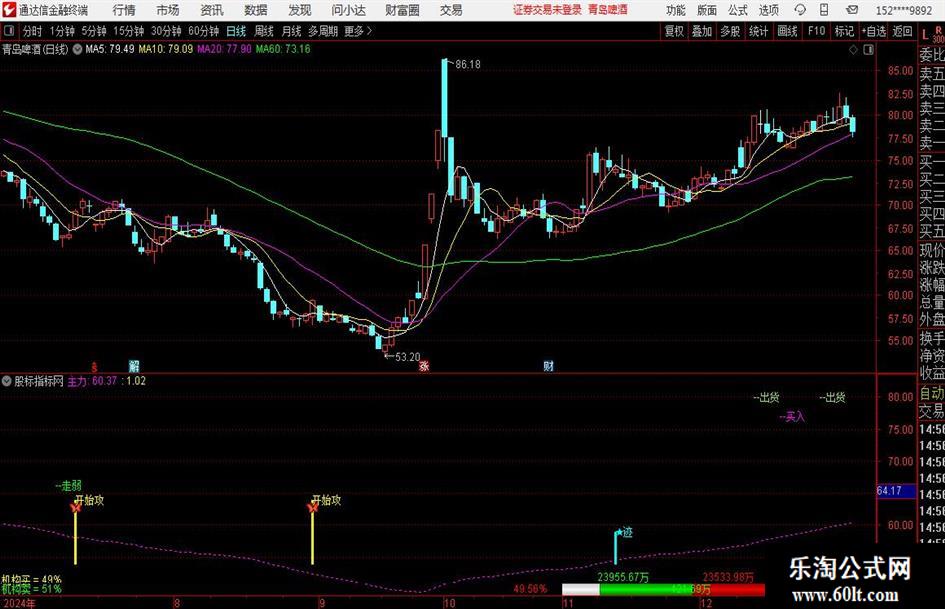Switch to the 周线 weekly tab
Screen dimensions: 945x609
click(x=264, y=31)
